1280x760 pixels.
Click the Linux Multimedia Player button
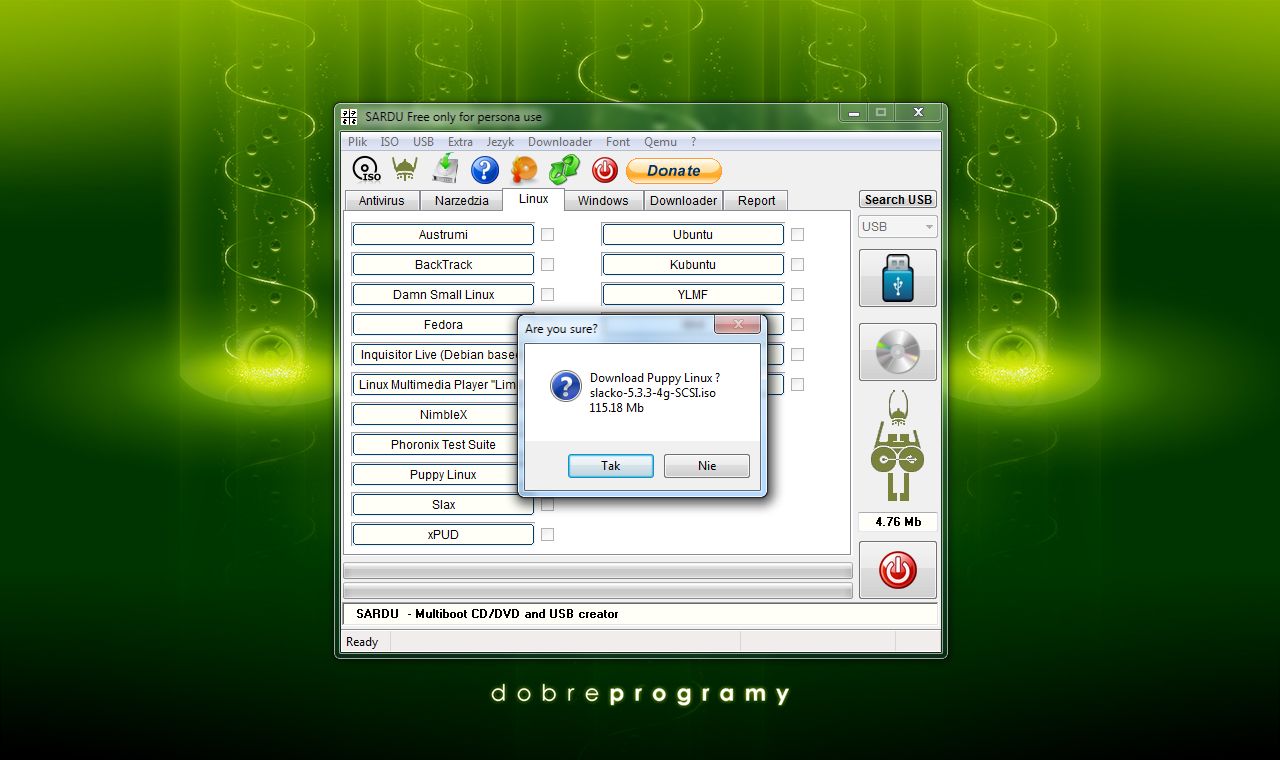point(436,384)
